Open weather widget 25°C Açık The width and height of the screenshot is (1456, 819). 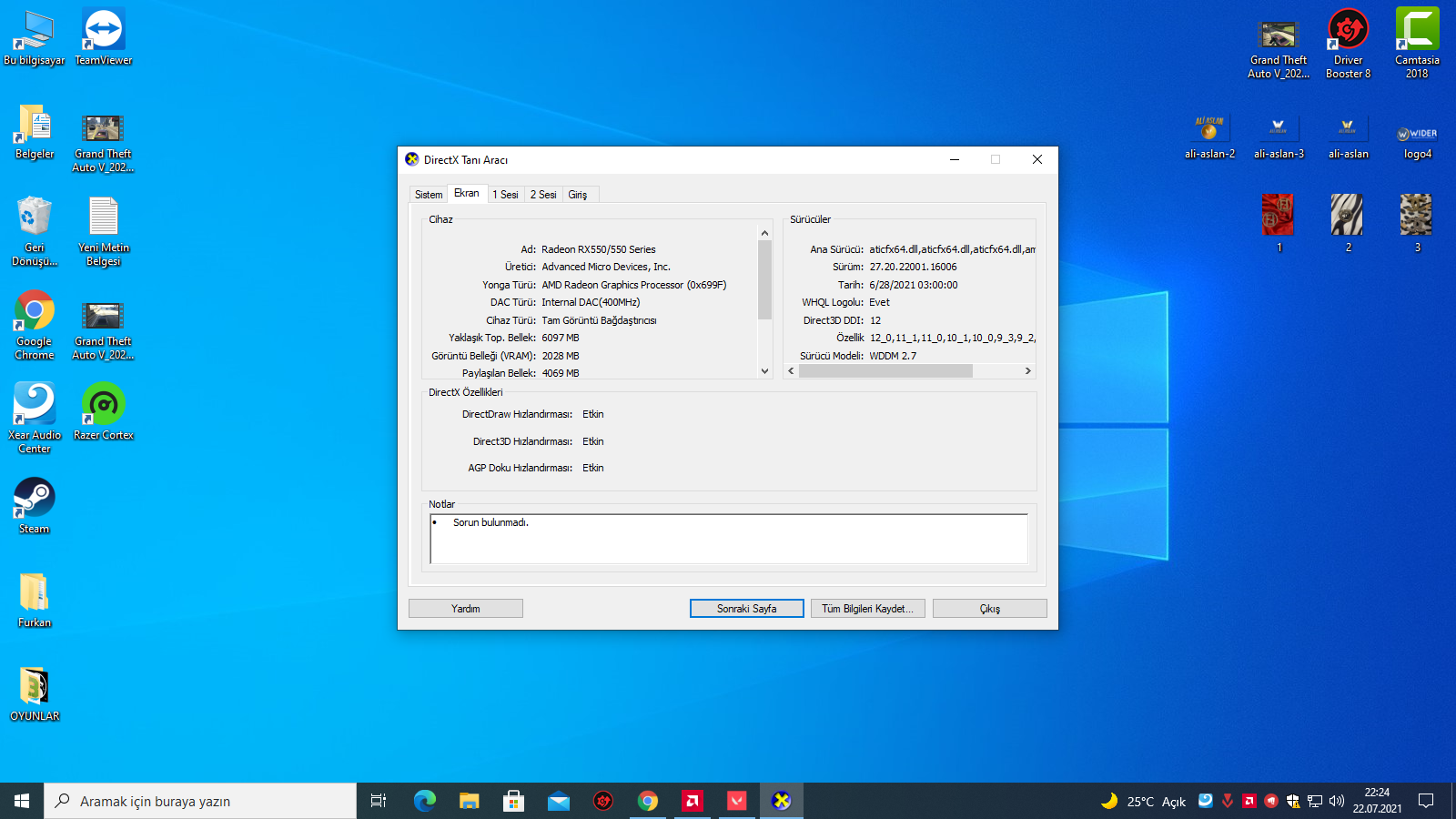1144,801
